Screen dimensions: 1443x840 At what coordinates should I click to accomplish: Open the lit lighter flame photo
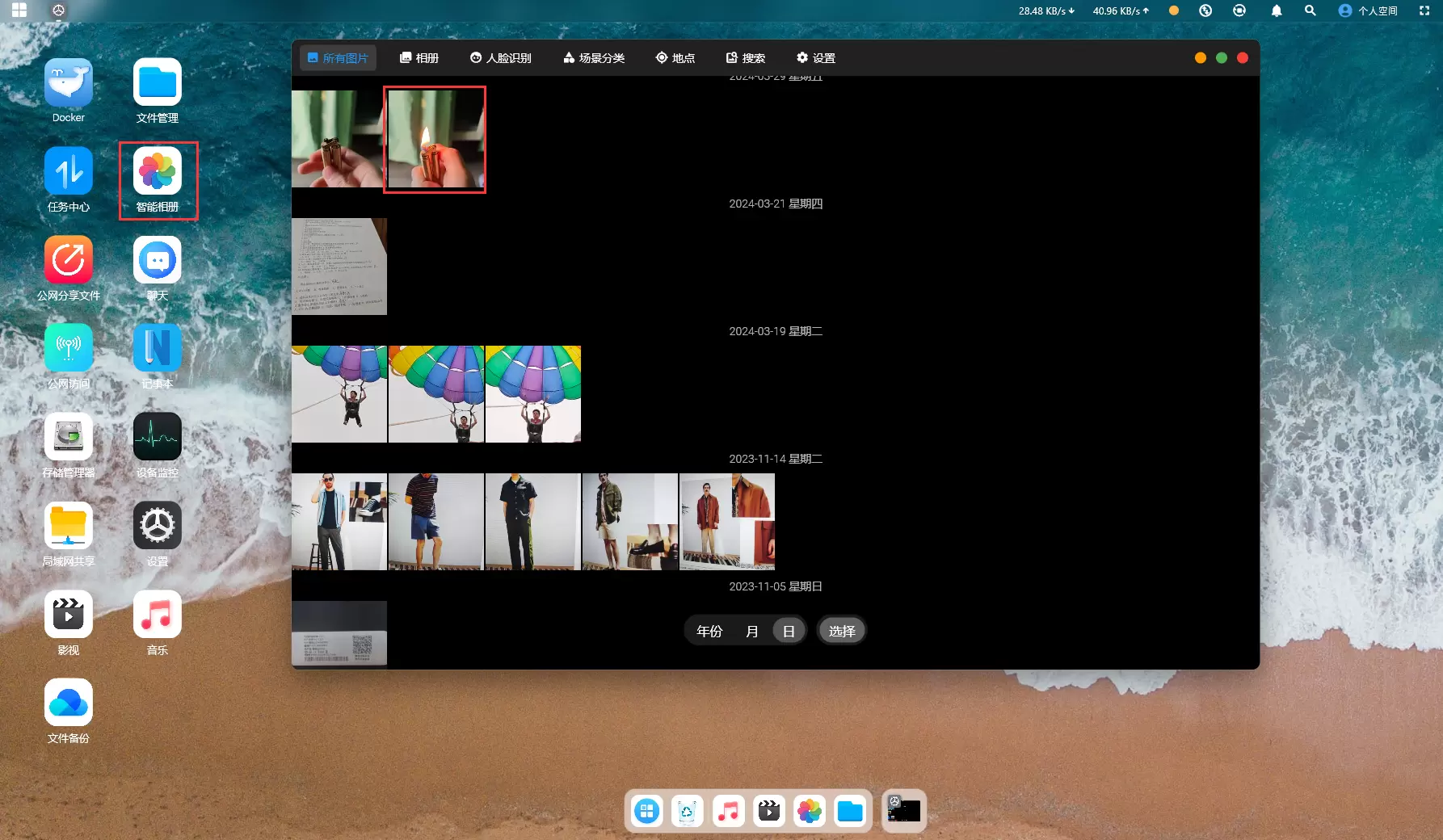click(x=435, y=139)
